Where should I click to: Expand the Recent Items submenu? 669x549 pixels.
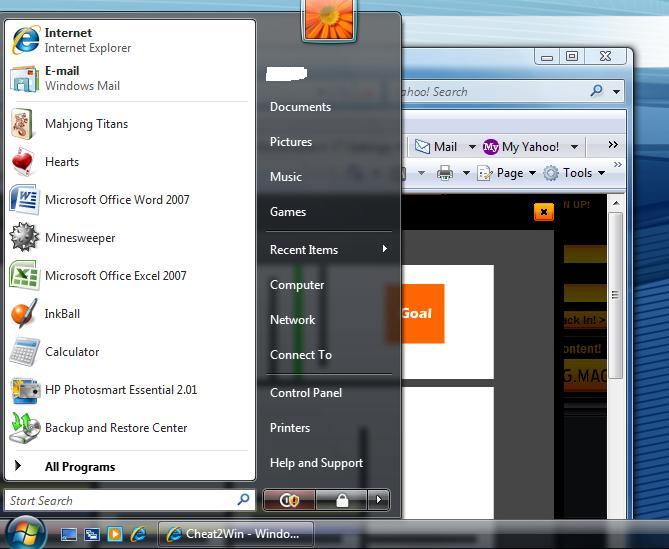[x=328, y=250]
